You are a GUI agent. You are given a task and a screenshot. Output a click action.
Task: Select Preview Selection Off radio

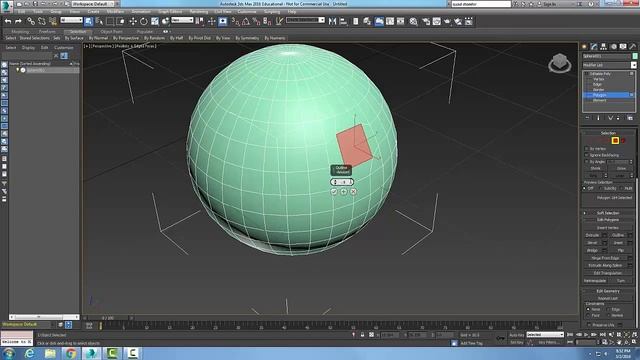pyautogui.click(x=584, y=188)
